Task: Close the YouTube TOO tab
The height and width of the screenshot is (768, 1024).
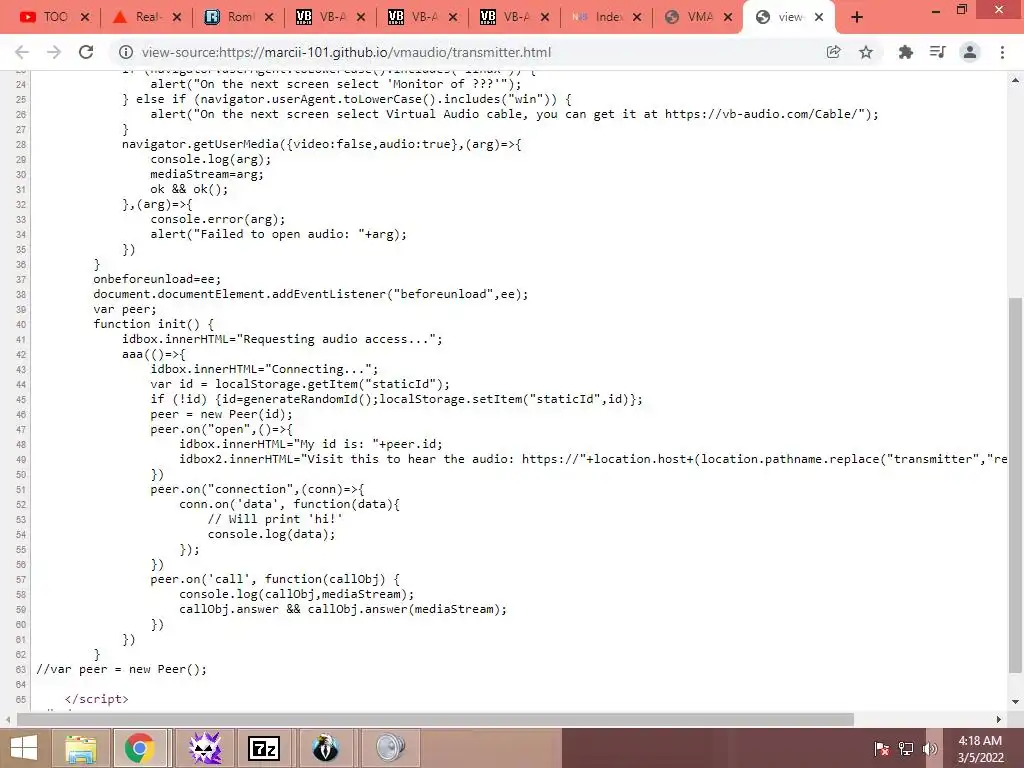Action: click(85, 18)
